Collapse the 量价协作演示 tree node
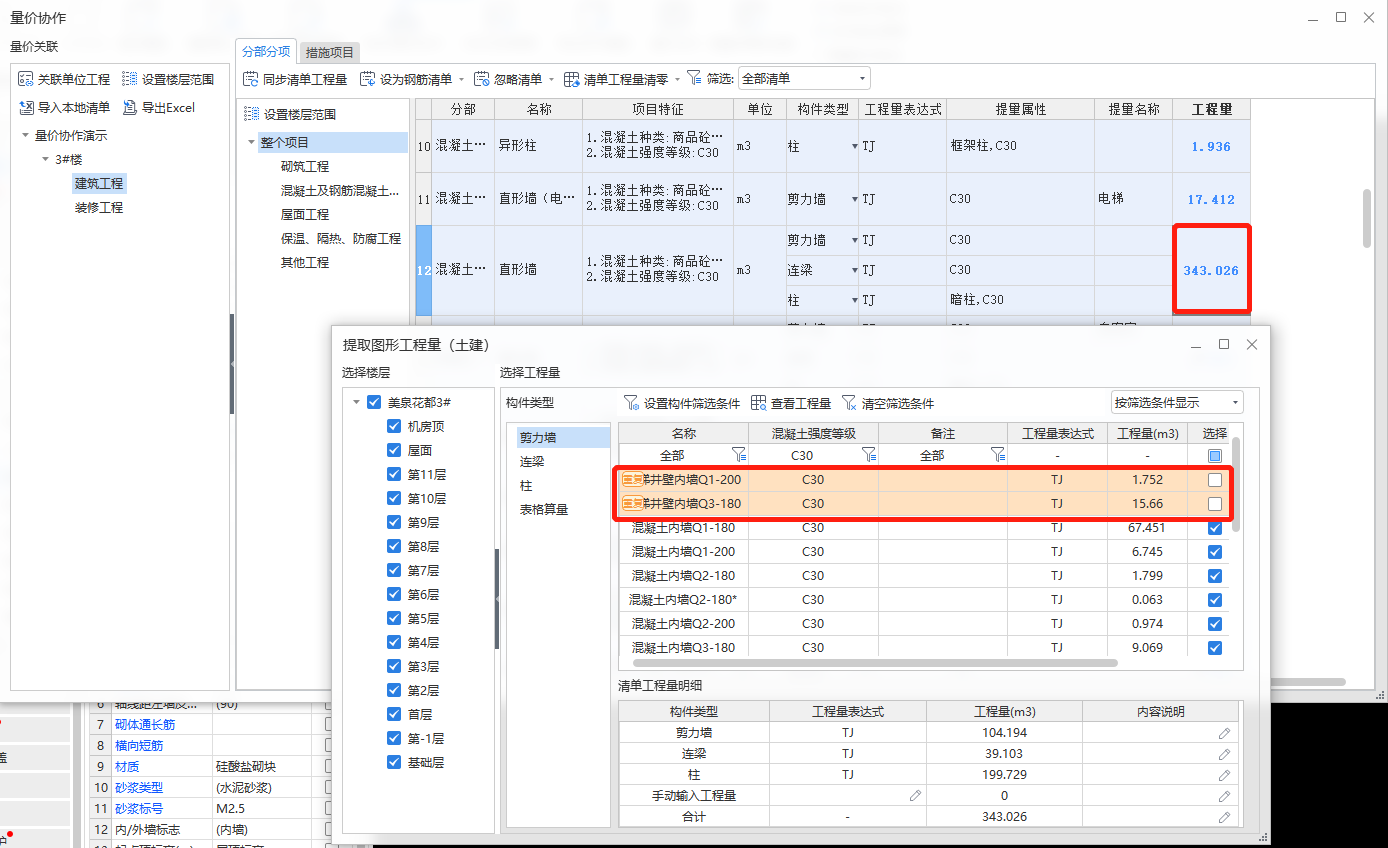The height and width of the screenshot is (848, 1388). (x=25, y=135)
